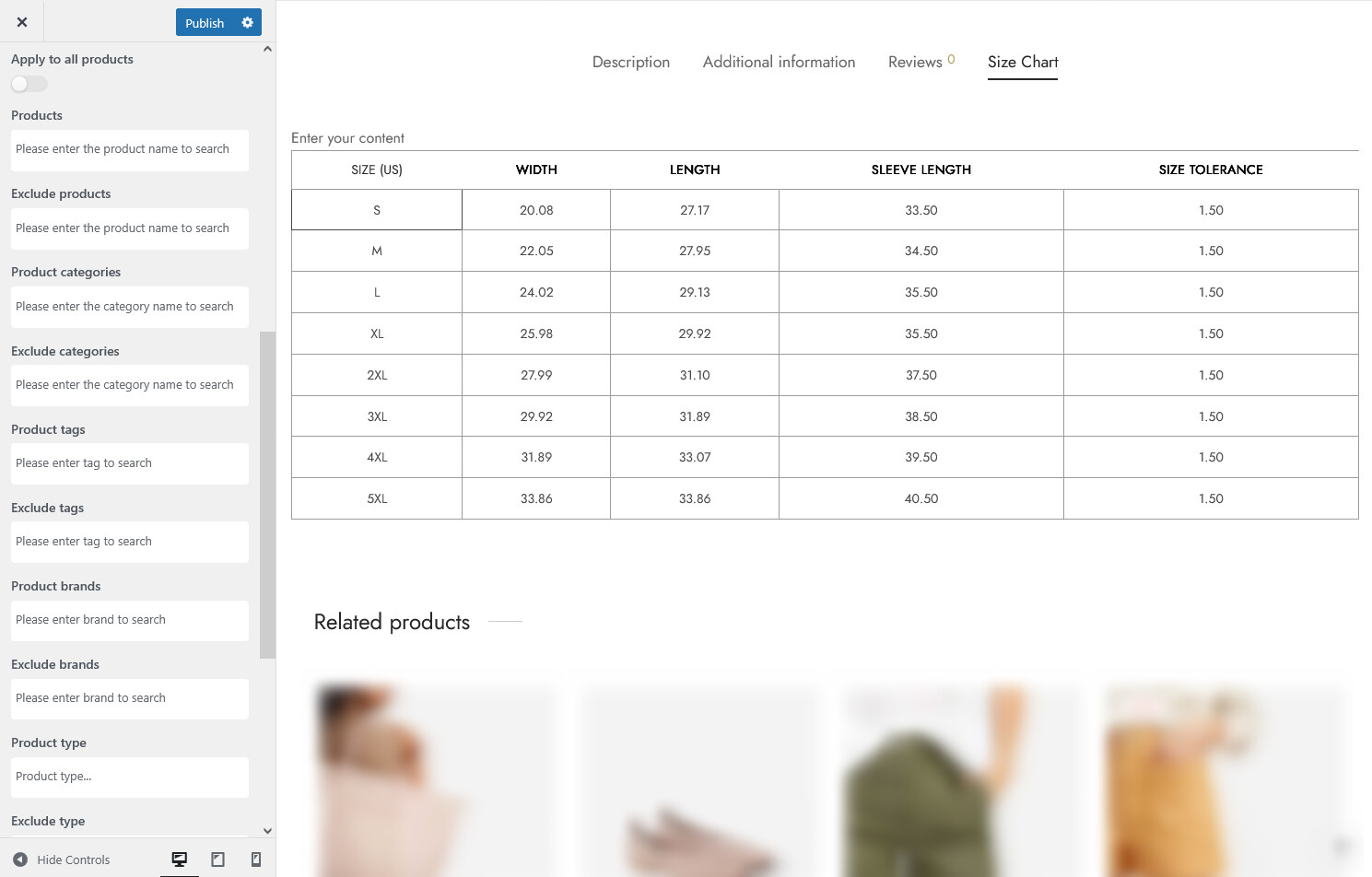Open publish settings gear icon

(247, 22)
